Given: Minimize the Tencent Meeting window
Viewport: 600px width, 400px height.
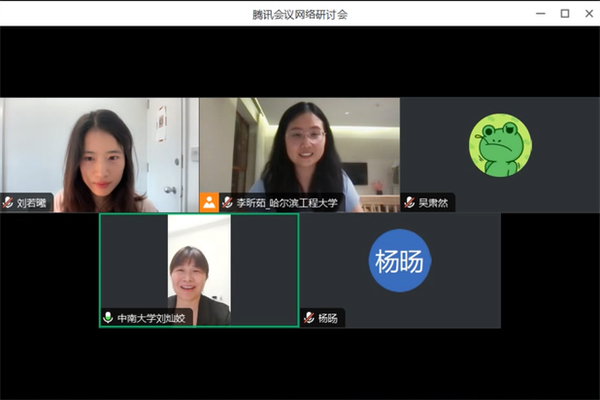Looking at the screenshot, I should click(x=540, y=14).
